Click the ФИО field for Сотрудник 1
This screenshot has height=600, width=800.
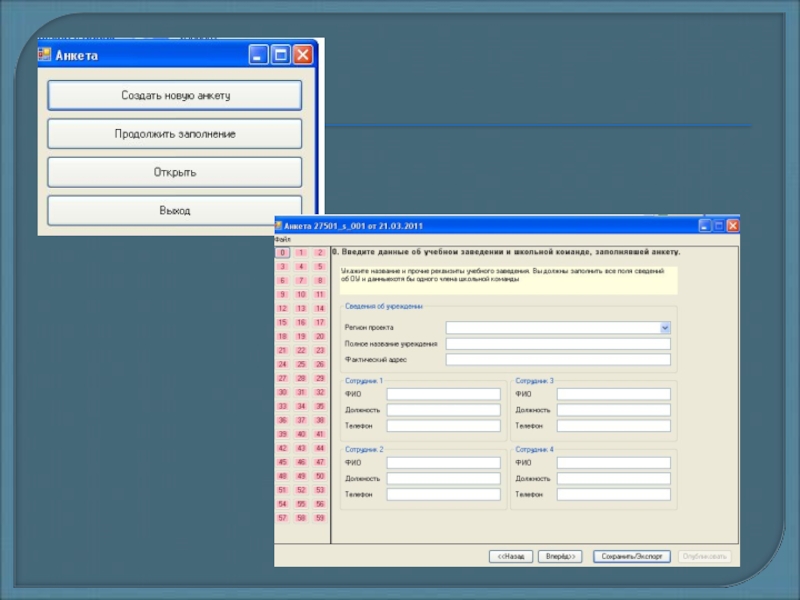[x=443, y=394]
